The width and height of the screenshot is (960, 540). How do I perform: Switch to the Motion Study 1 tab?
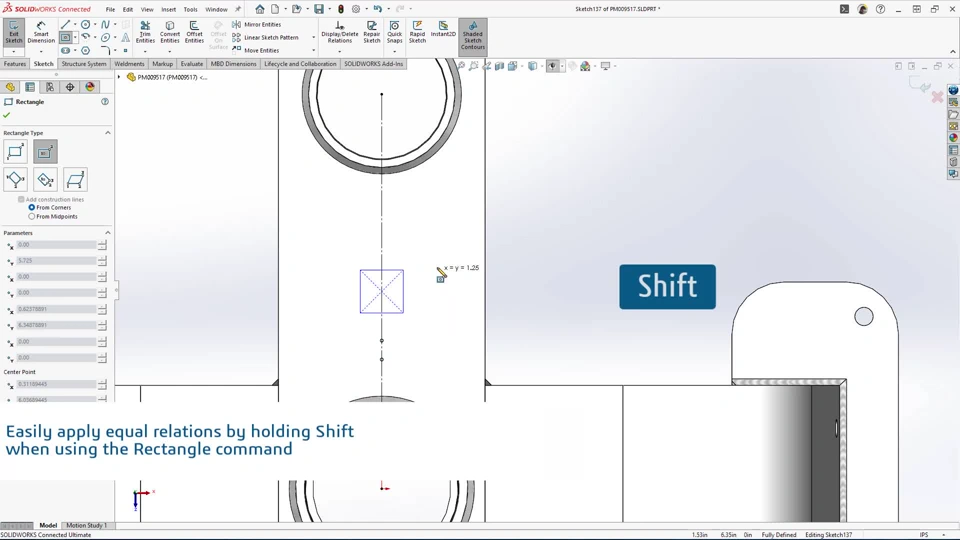[x=86, y=525]
